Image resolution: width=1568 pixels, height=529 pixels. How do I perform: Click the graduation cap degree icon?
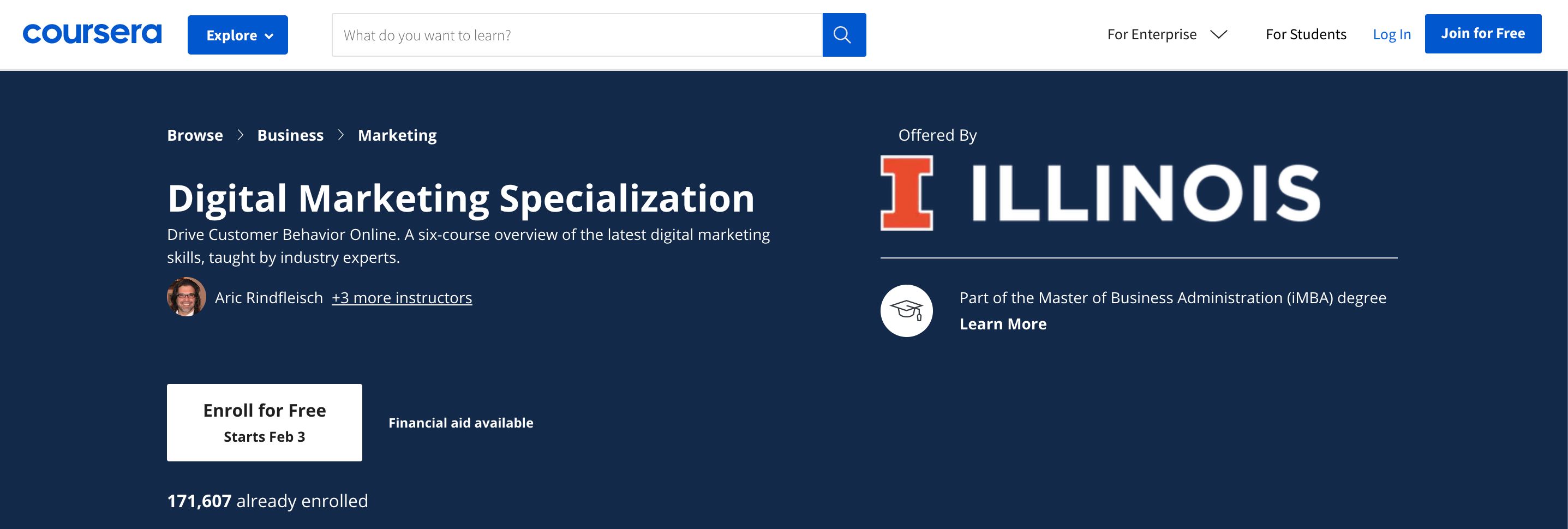pyautogui.click(x=906, y=310)
